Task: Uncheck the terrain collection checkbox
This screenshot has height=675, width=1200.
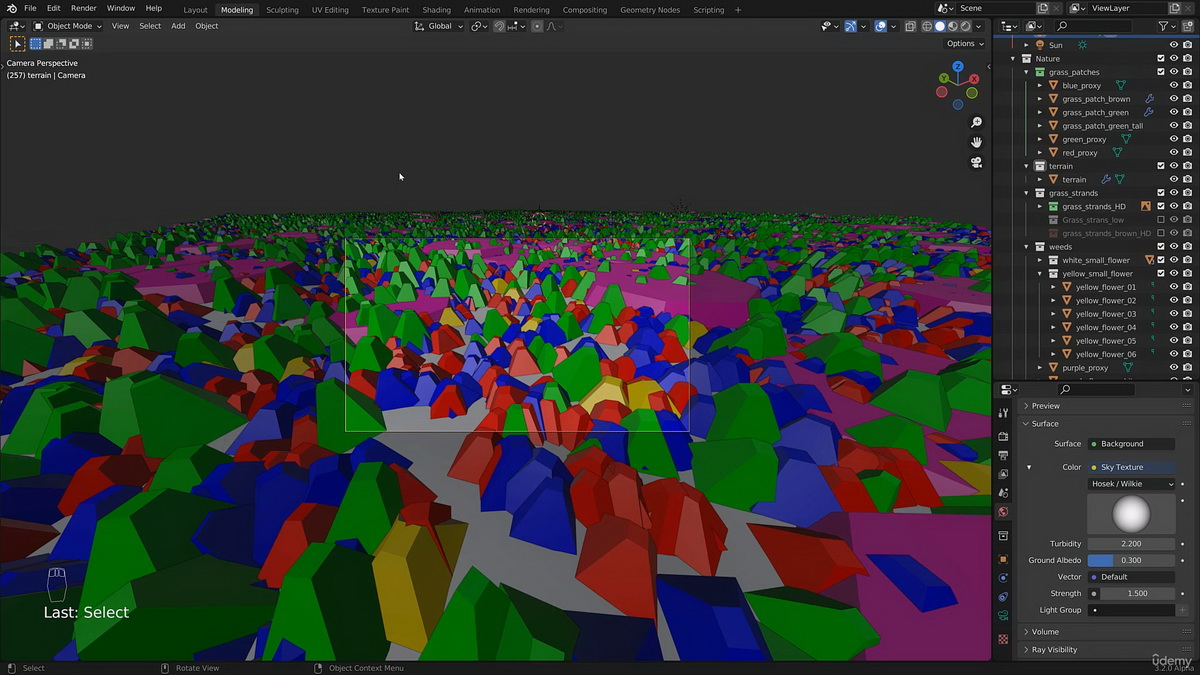Action: pyautogui.click(x=1160, y=166)
